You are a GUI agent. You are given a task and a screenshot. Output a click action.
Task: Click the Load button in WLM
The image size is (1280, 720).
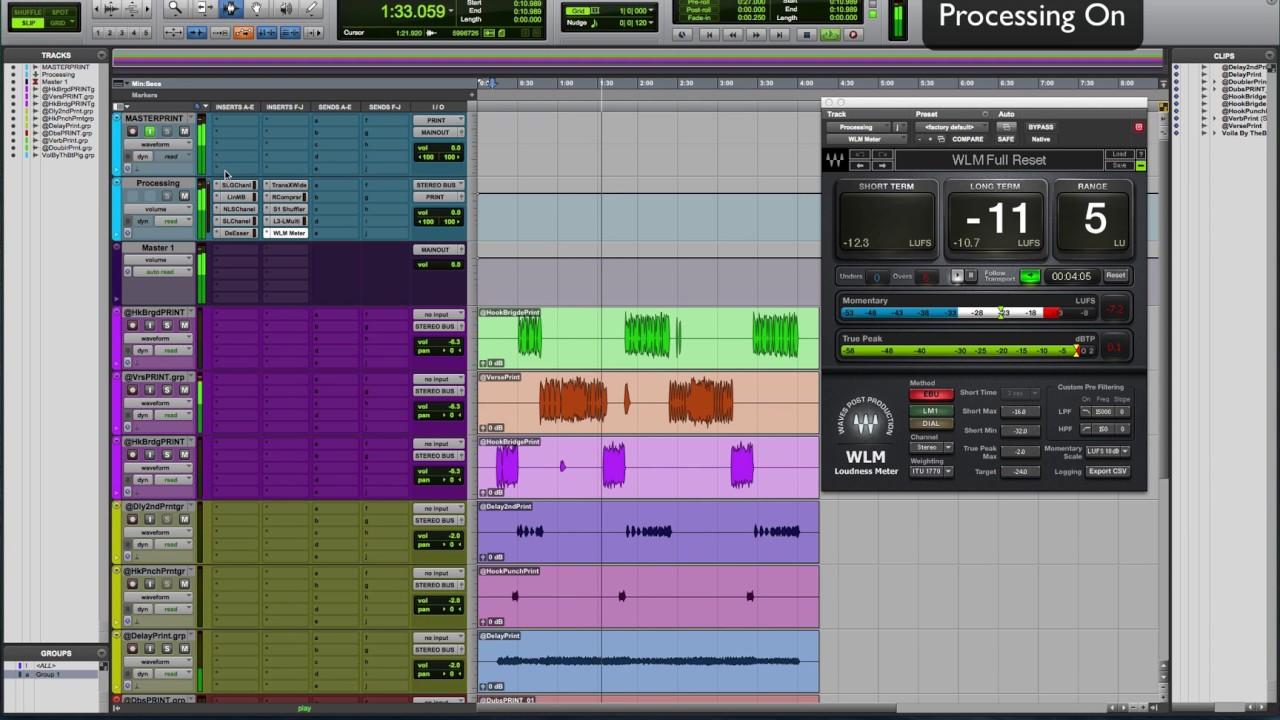(x=1119, y=155)
